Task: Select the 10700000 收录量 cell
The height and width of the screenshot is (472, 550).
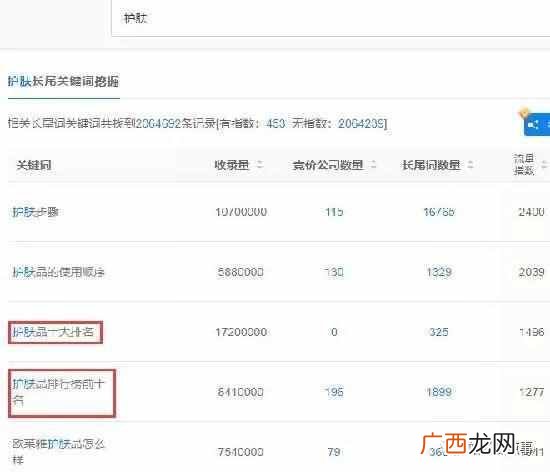Action: pyautogui.click(x=241, y=212)
